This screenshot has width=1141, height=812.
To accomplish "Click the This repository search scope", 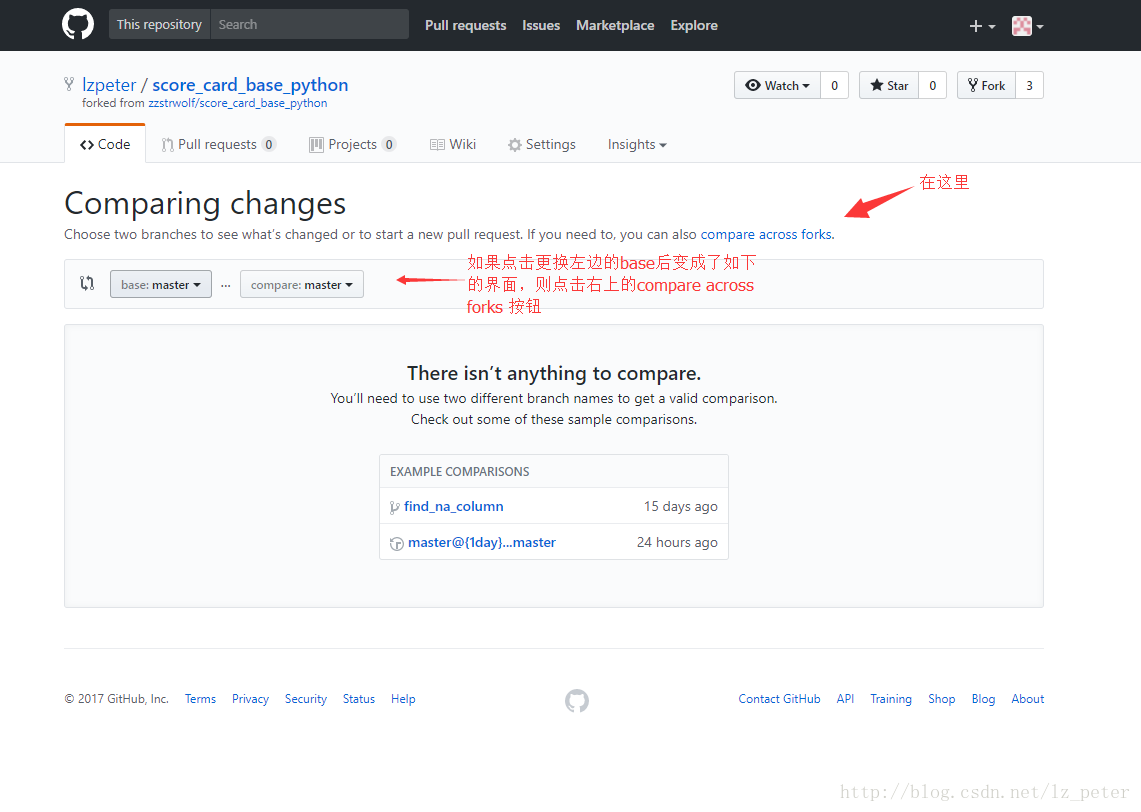I will (159, 24).
